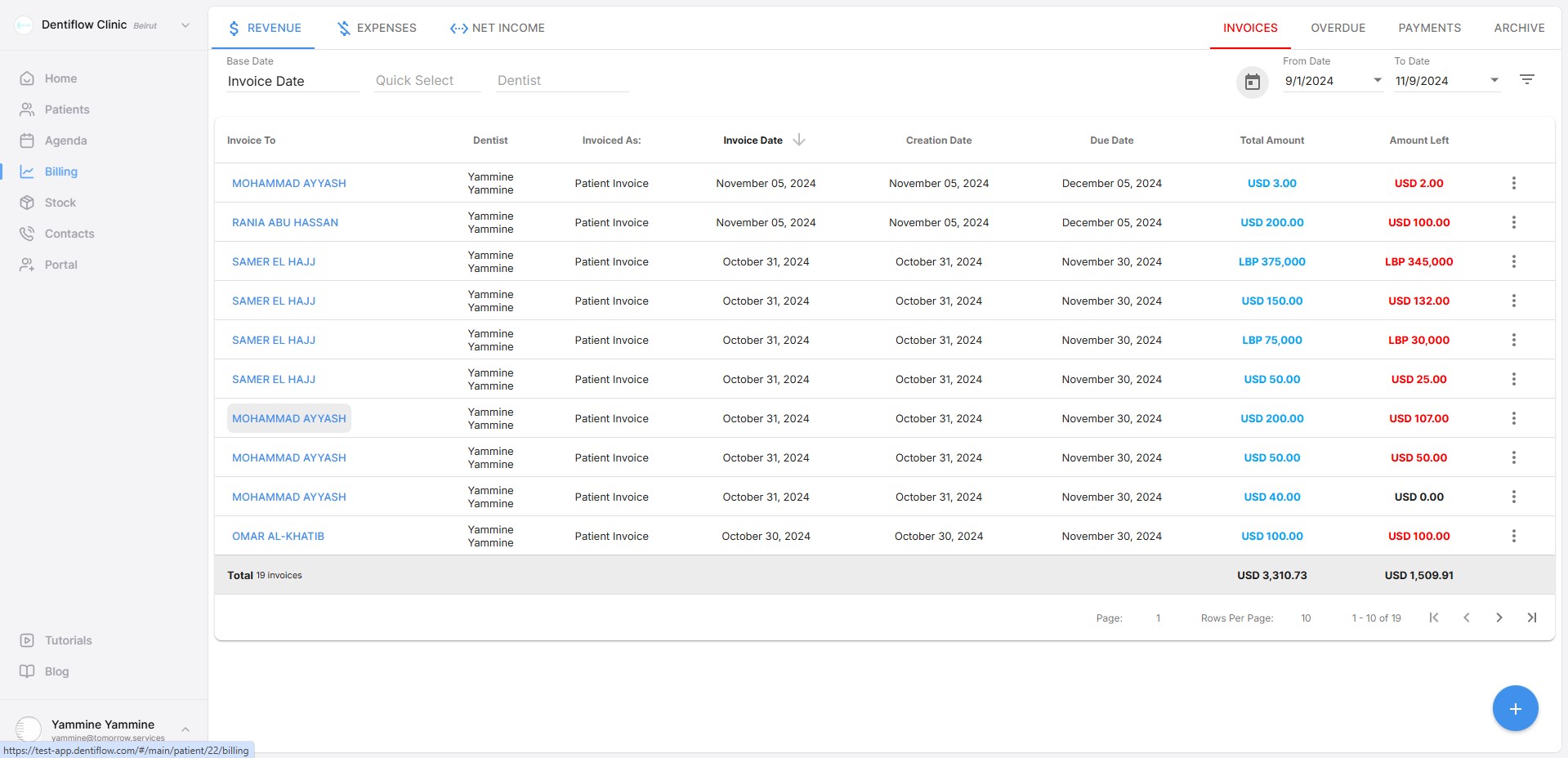This screenshot has width=1568, height=758.
Task: Click the Yammine Yammine profile avatar
Action: click(x=29, y=729)
